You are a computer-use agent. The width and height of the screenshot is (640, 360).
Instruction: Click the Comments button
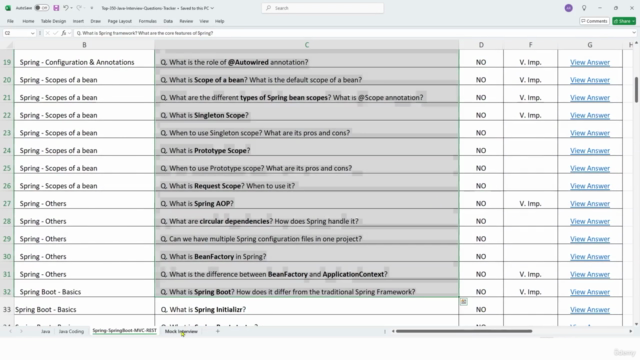point(594,21)
